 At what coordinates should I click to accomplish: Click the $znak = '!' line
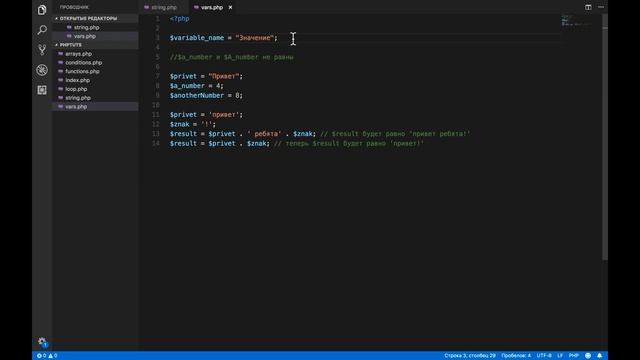pyautogui.click(x=193, y=124)
